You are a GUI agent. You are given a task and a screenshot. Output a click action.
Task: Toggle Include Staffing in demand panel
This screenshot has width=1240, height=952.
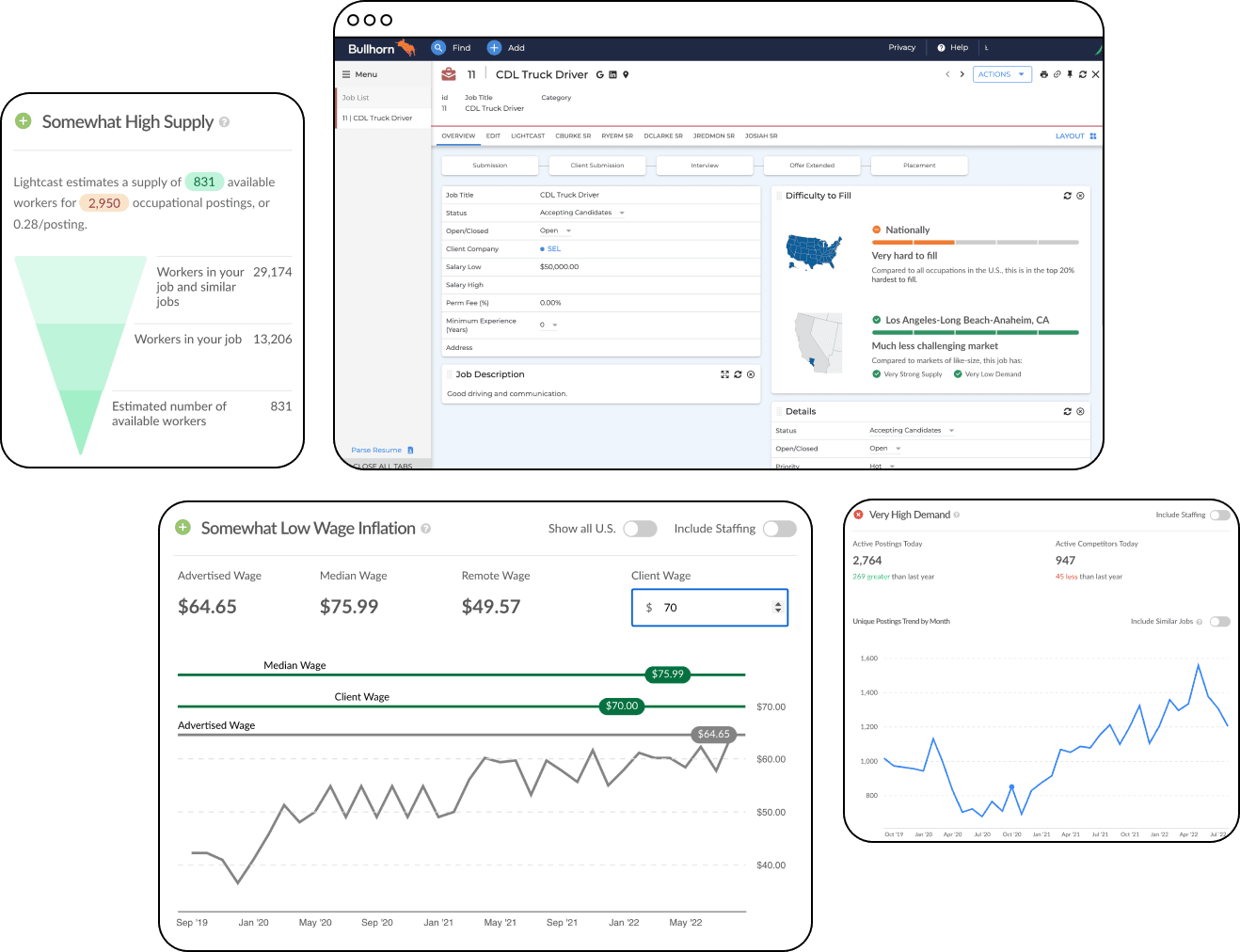1220,515
